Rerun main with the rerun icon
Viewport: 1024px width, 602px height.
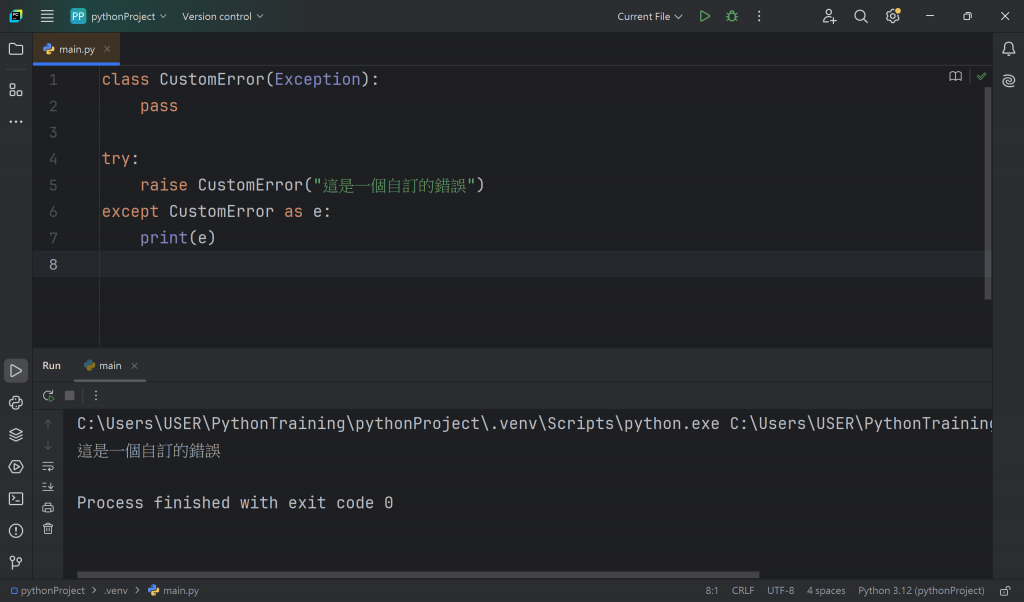pyautogui.click(x=48, y=396)
